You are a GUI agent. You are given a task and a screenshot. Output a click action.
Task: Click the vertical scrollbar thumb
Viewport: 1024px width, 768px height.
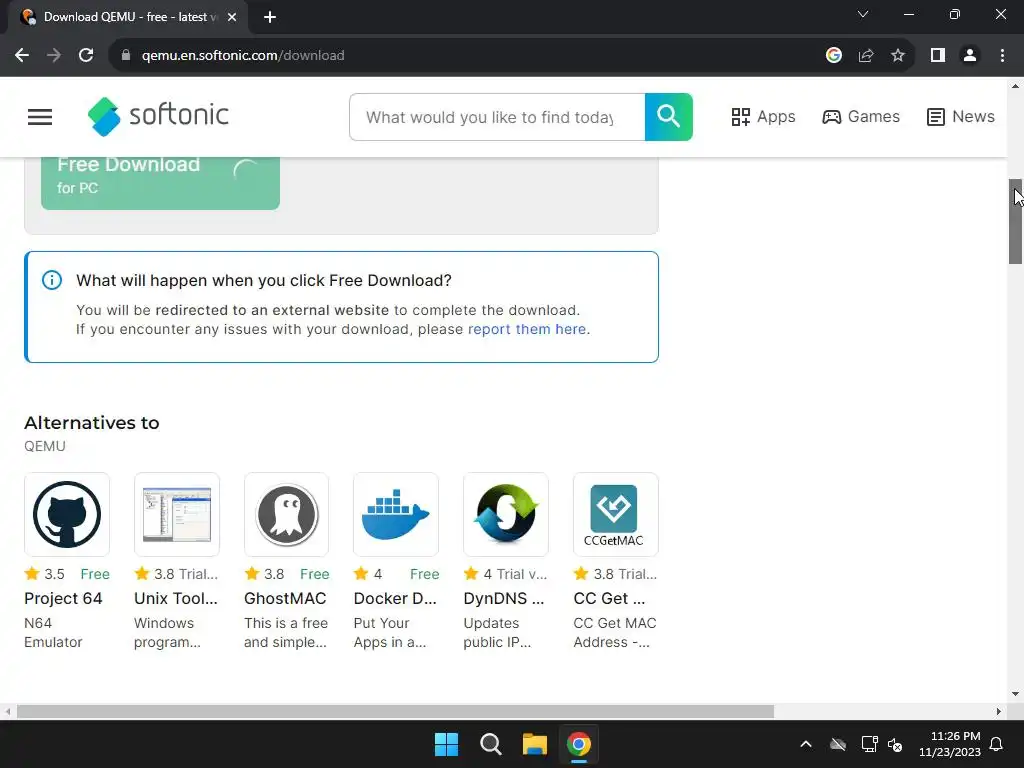pos(1015,221)
